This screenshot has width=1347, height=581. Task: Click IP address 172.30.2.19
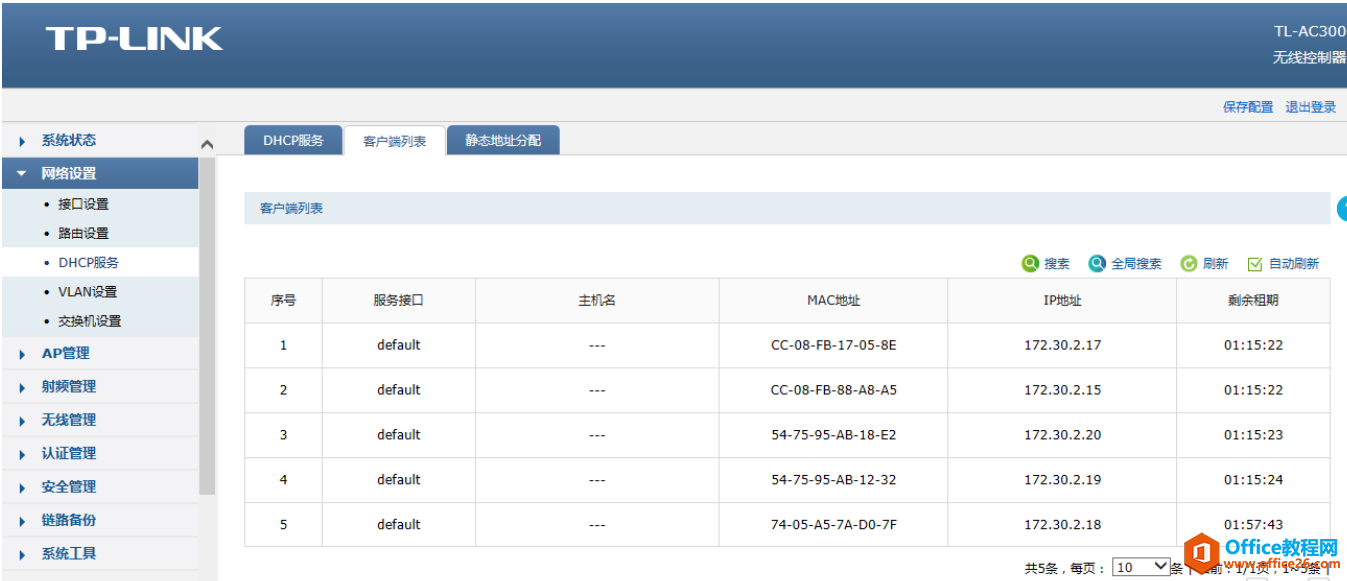(x=1062, y=480)
